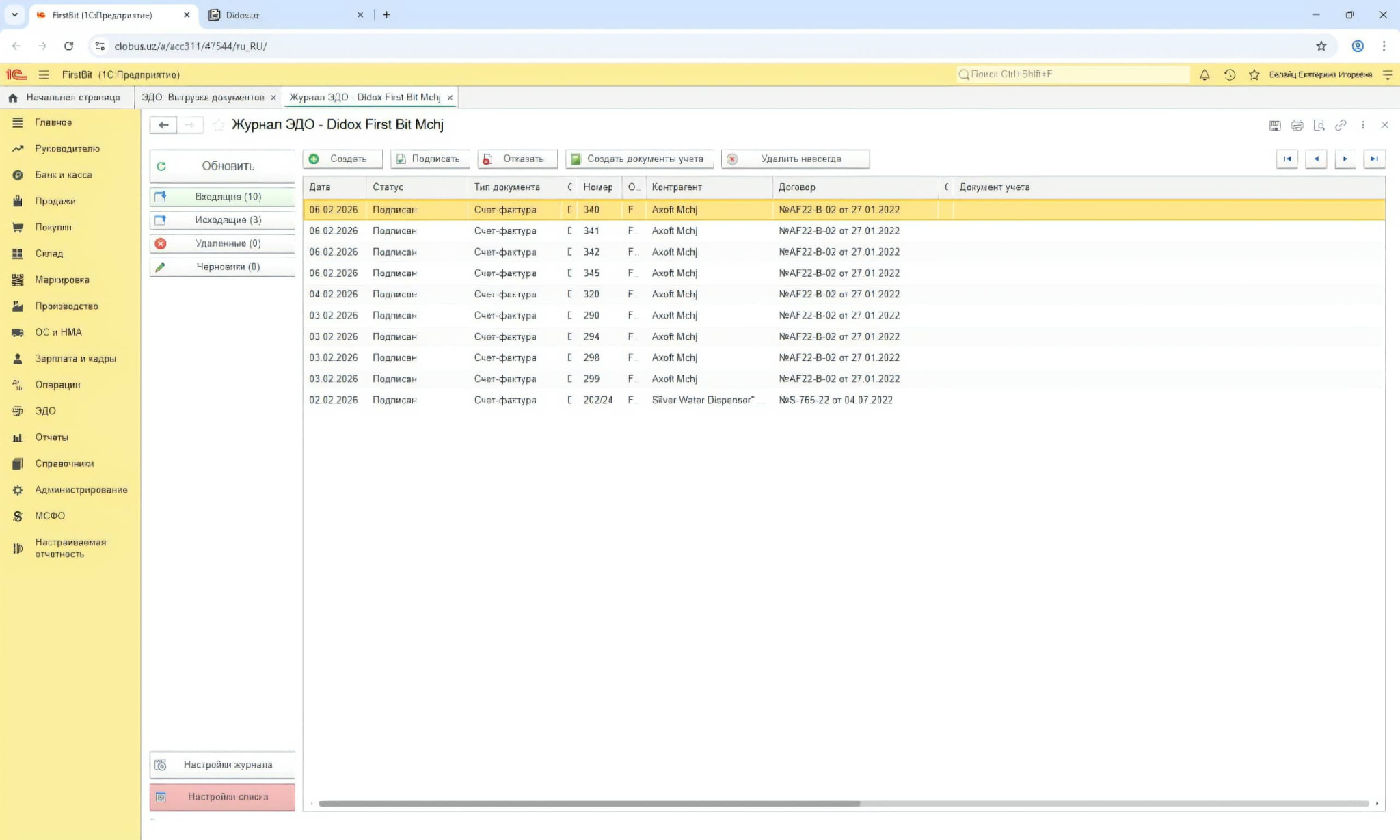The height and width of the screenshot is (840, 1400).
Task: Open the ОС и НМА section
Action: (x=58, y=332)
